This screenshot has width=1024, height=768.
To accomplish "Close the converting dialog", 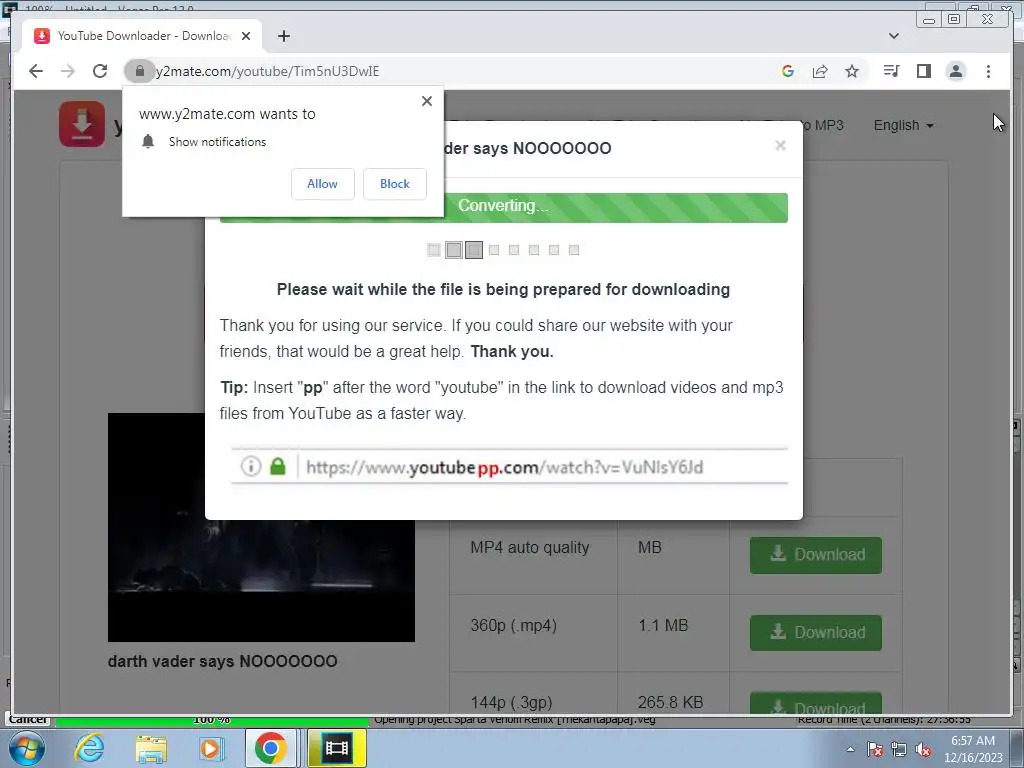I will point(780,146).
